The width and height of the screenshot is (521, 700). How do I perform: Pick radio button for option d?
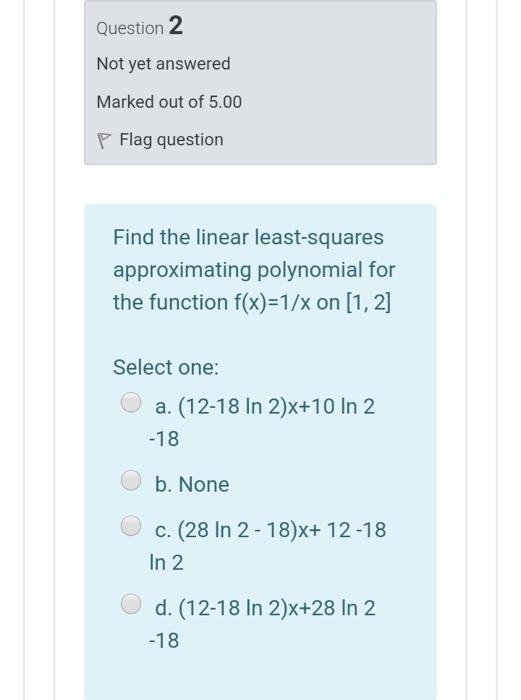pyautogui.click(x=131, y=604)
